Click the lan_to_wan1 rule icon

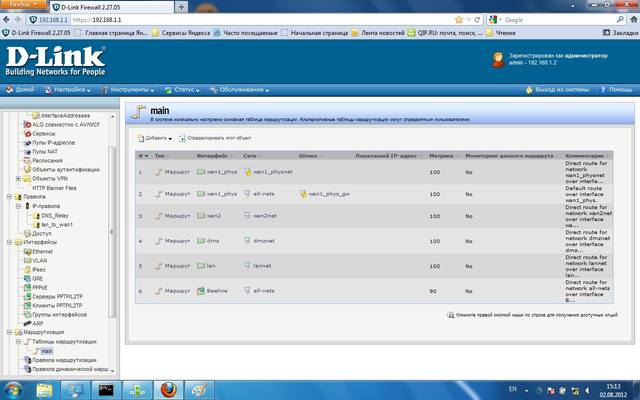pos(36,224)
